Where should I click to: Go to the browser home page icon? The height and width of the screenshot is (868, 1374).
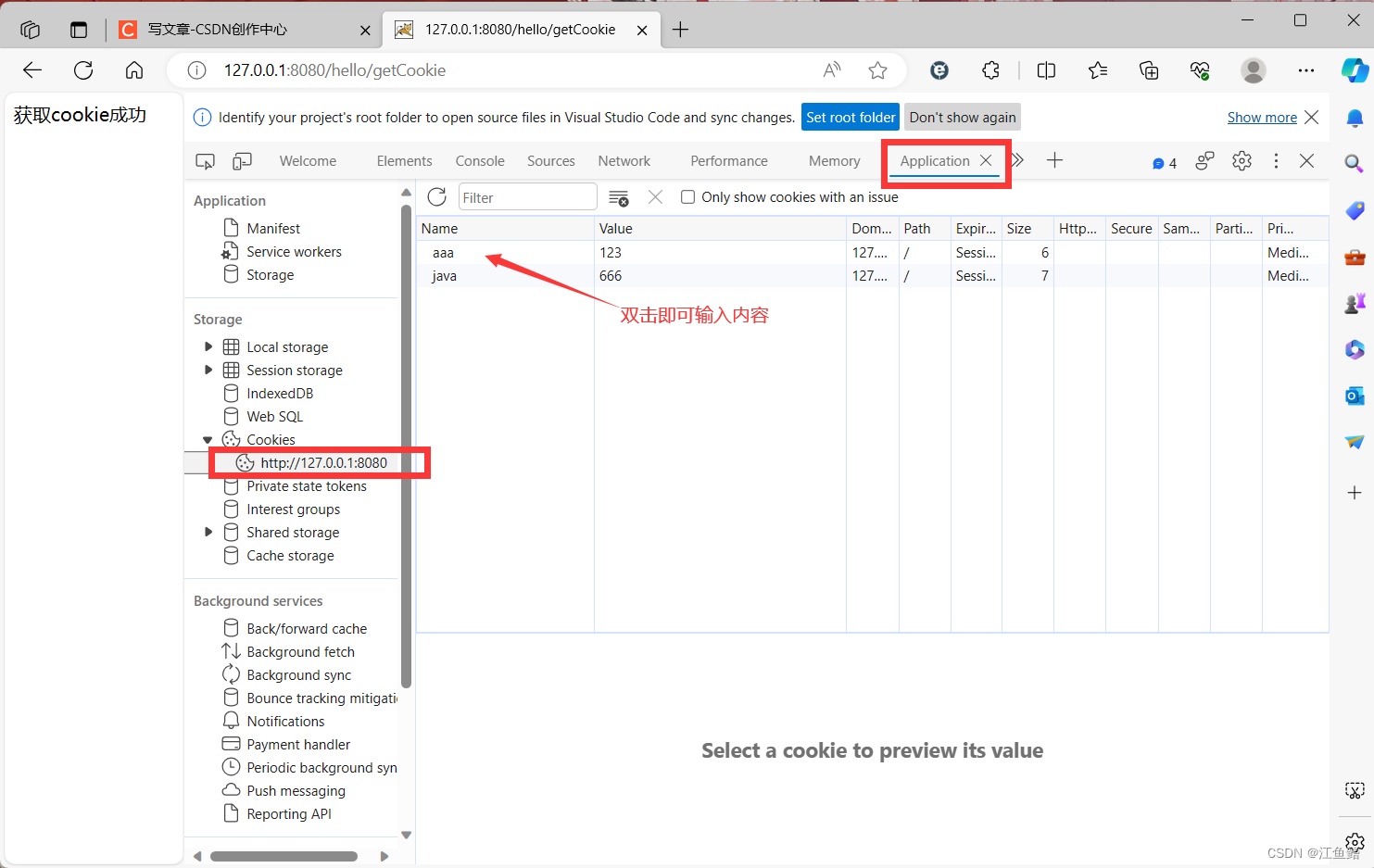coord(134,70)
